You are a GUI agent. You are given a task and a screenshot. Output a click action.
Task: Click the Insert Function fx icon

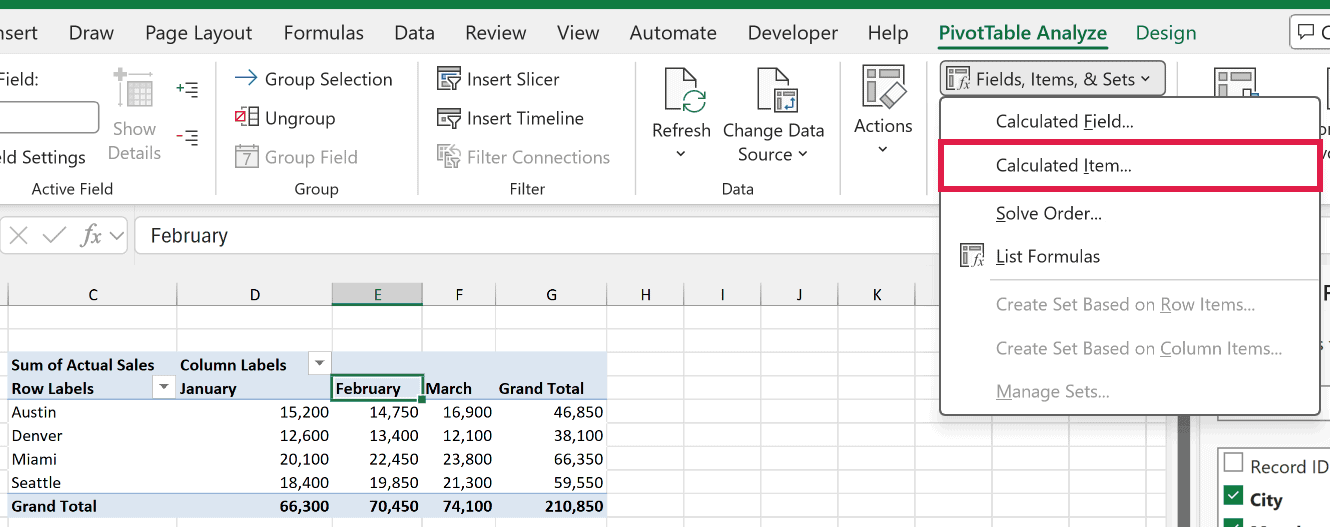pos(92,236)
